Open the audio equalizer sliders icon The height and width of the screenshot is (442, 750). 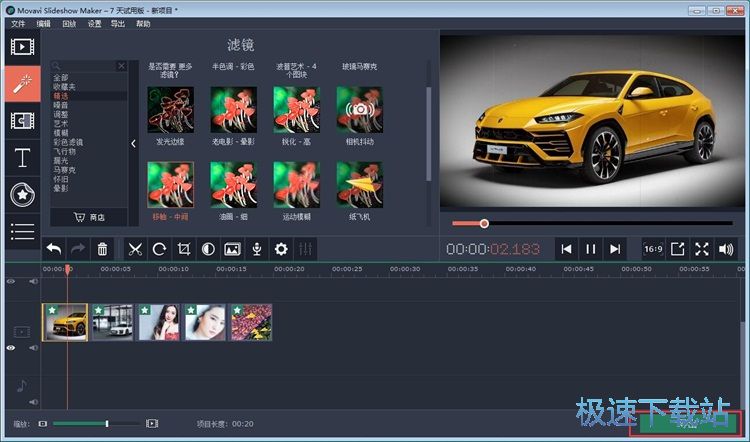click(x=305, y=249)
